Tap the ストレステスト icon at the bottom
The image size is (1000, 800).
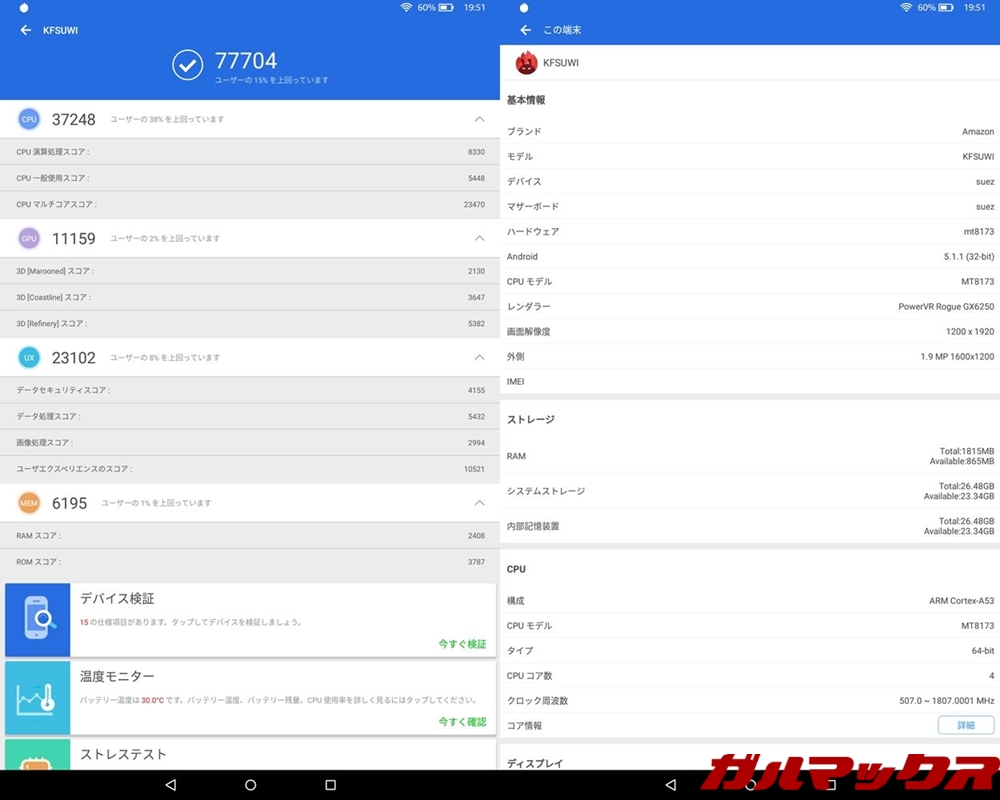(37, 760)
